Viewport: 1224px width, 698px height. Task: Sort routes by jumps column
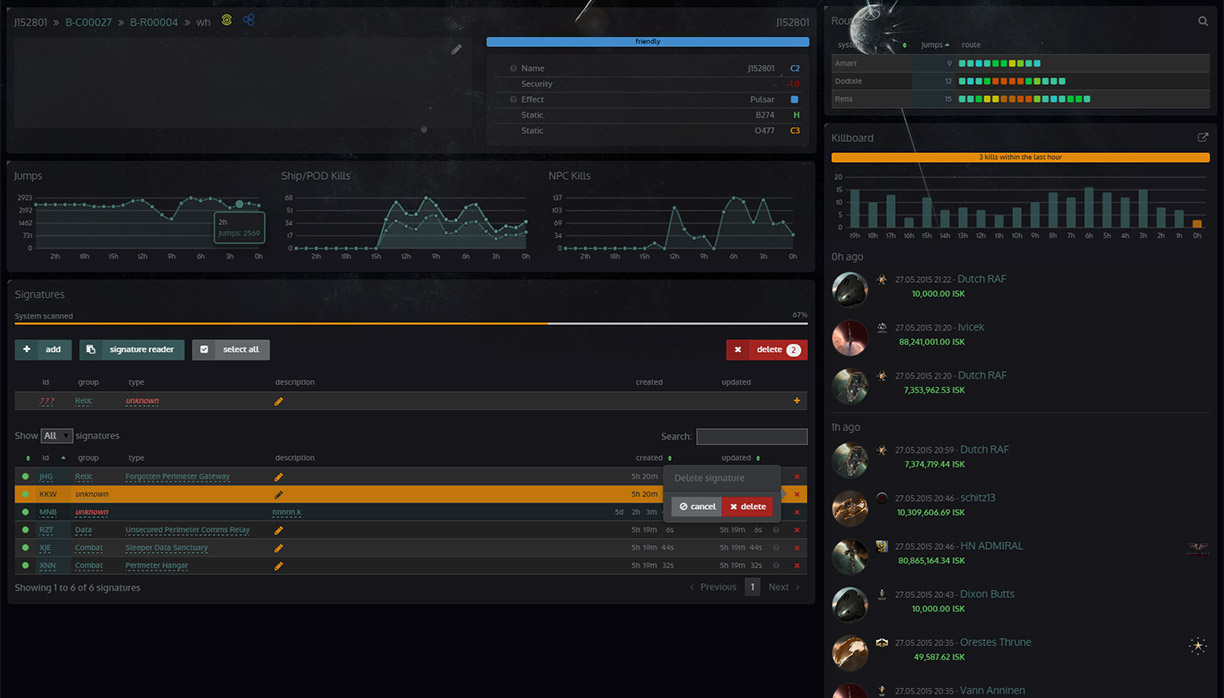(x=935, y=45)
